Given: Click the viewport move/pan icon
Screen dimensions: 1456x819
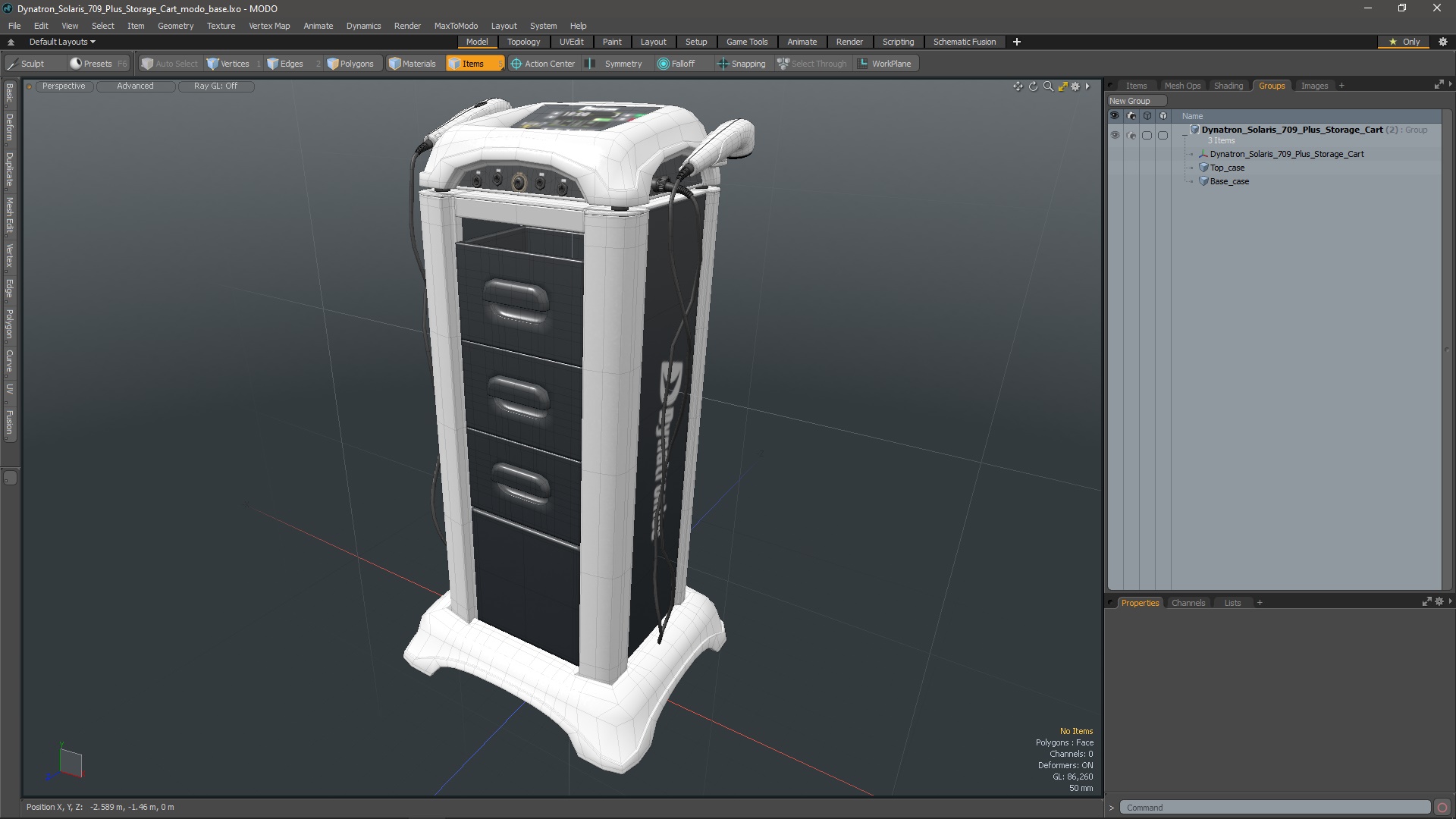Looking at the screenshot, I should (1018, 86).
